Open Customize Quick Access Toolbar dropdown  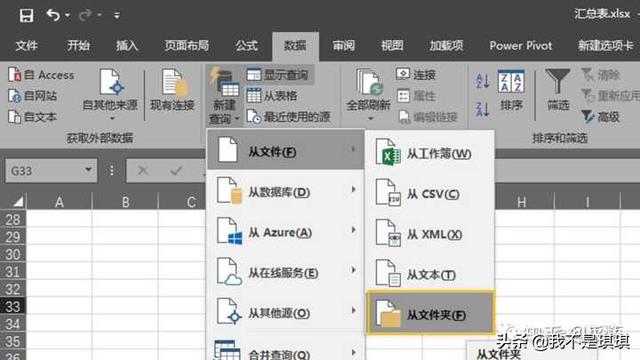117,16
